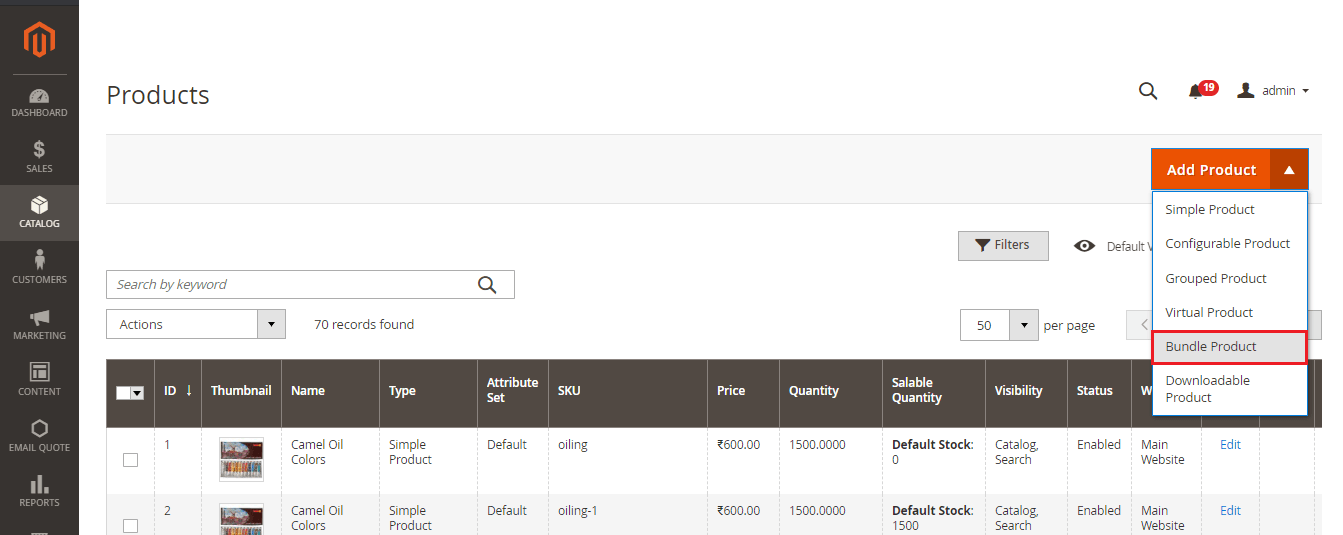Viewport: 1343px width, 535px height.
Task: Select Simple Product from the menu
Action: [x=1230, y=209]
